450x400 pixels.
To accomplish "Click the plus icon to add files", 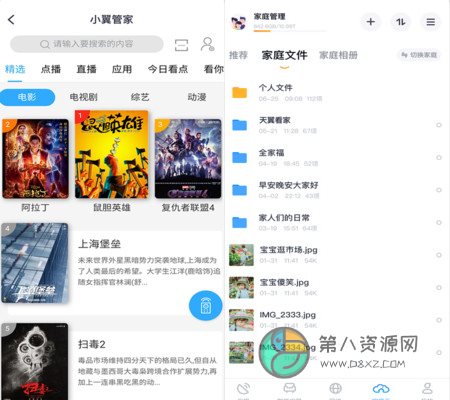I will coord(371,22).
